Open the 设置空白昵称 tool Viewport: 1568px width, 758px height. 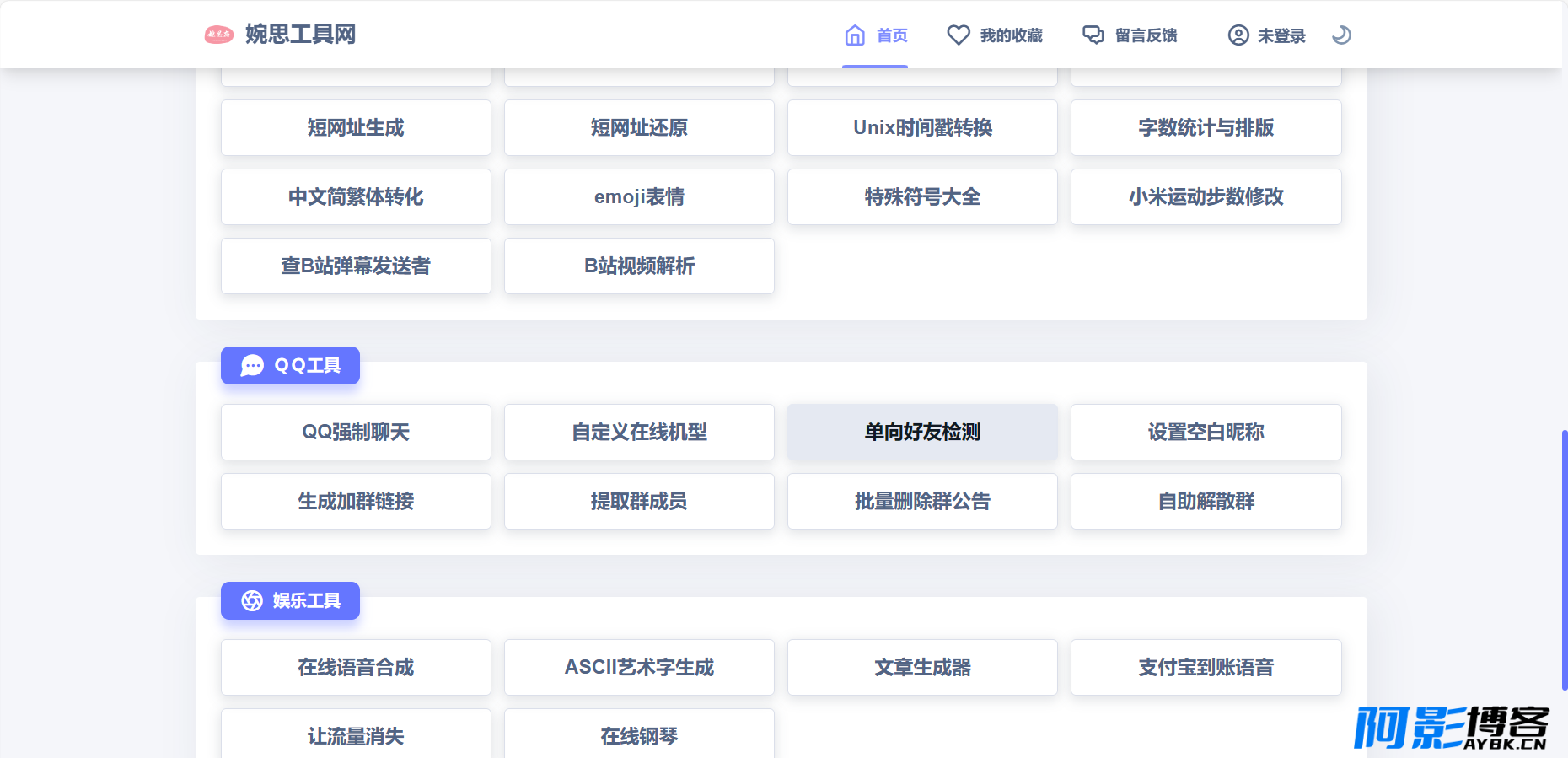(1206, 432)
